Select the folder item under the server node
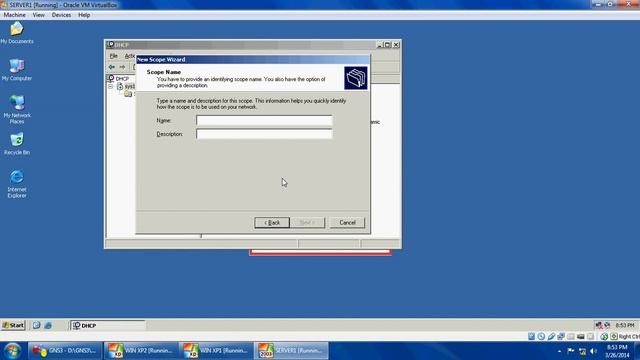The height and width of the screenshot is (360, 640). coord(128,94)
